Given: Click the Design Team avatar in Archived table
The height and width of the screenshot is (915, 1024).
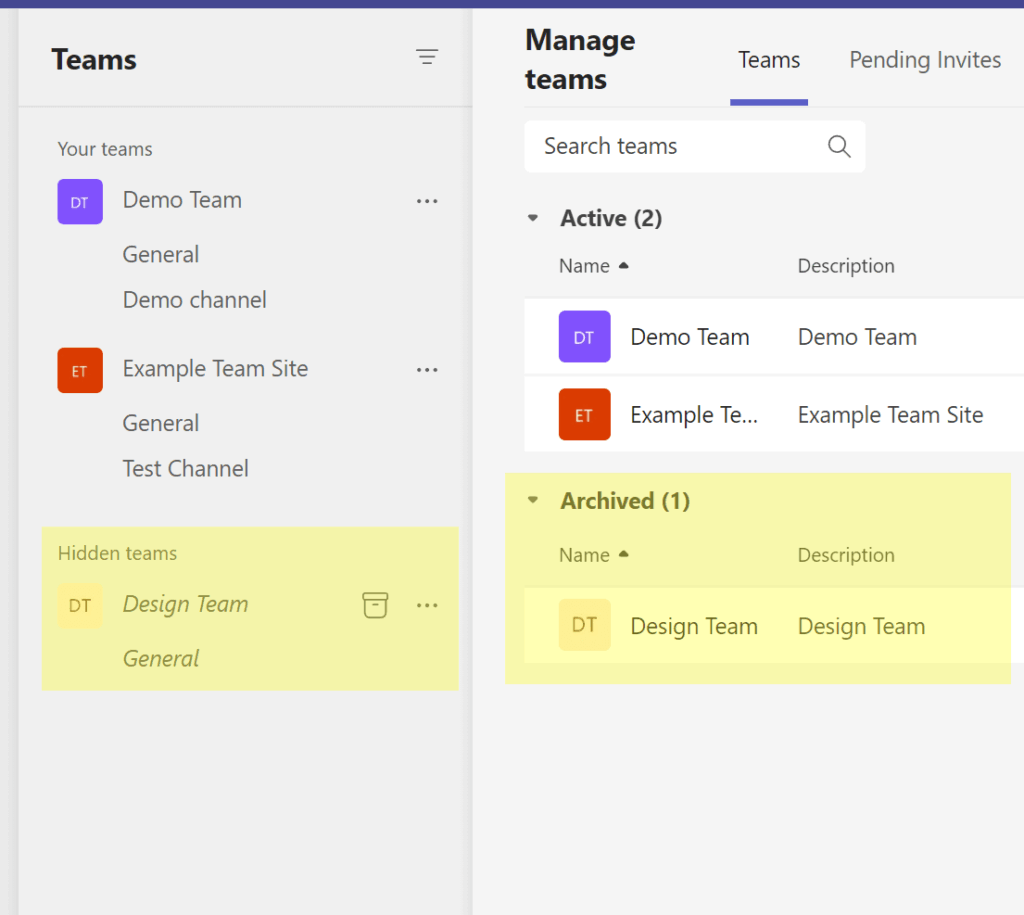Looking at the screenshot, I should [x=584, y=625].
